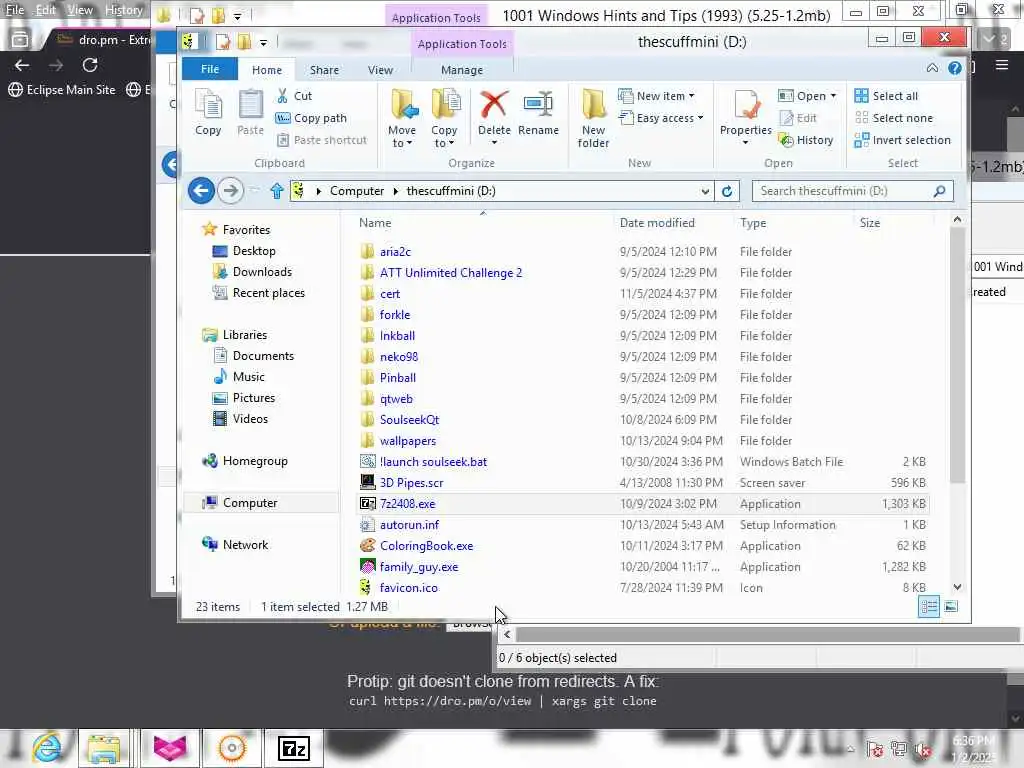1024x768 pixels.
Task: Switch to the View ribbon tab
Action: pos(380,70)
